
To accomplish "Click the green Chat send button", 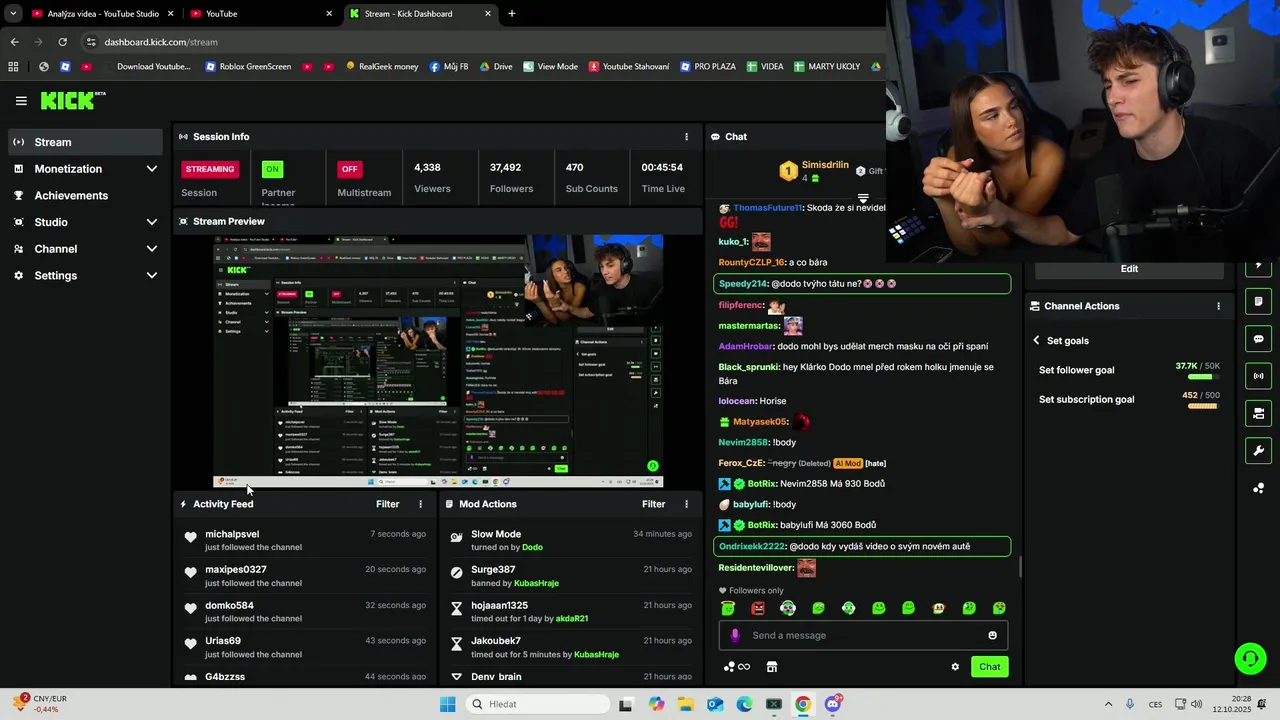I will click(x=989, y=667).
